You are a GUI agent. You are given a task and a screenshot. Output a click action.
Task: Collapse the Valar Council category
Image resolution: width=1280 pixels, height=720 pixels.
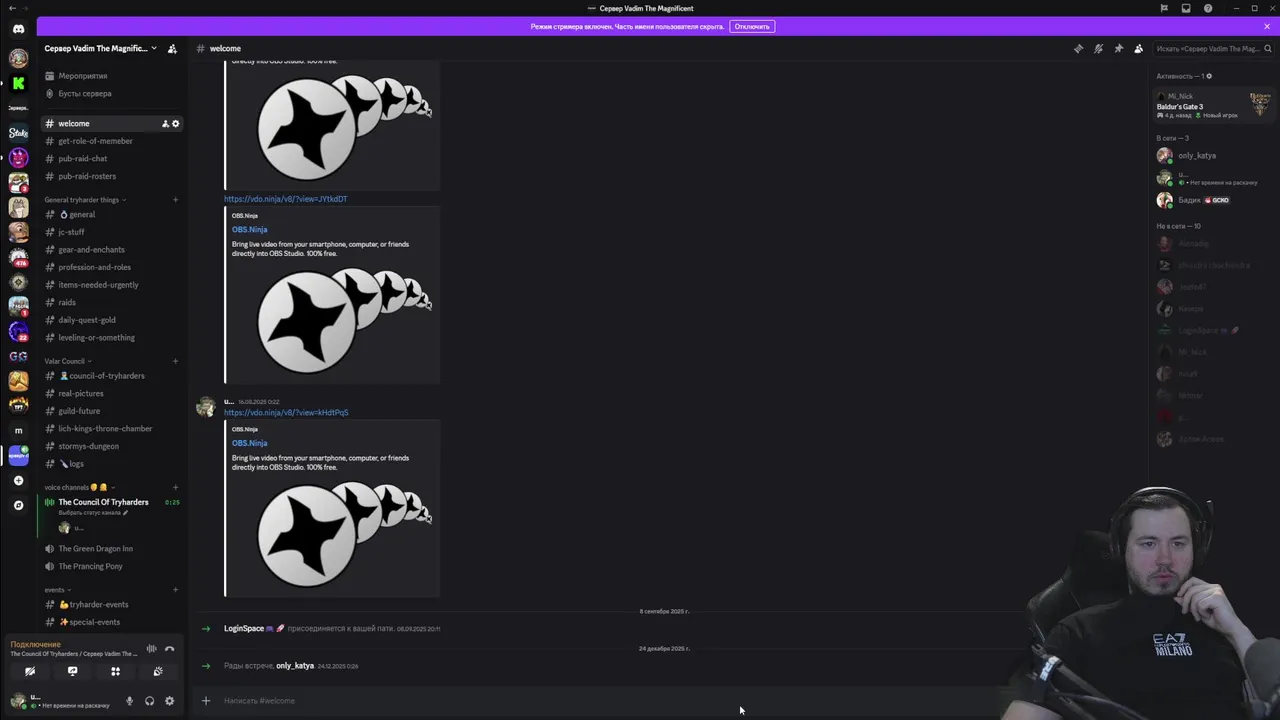pyautogui.click(x=68, y=361)
